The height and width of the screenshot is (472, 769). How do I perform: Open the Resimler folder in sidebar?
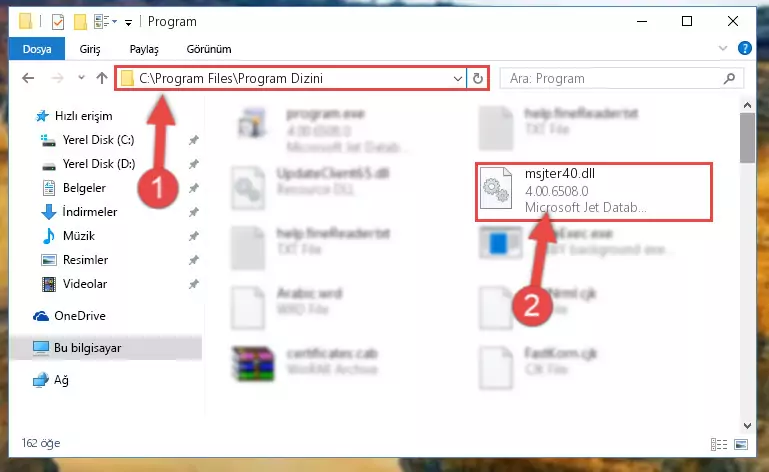pyautogui.click(x=85, y=260)
